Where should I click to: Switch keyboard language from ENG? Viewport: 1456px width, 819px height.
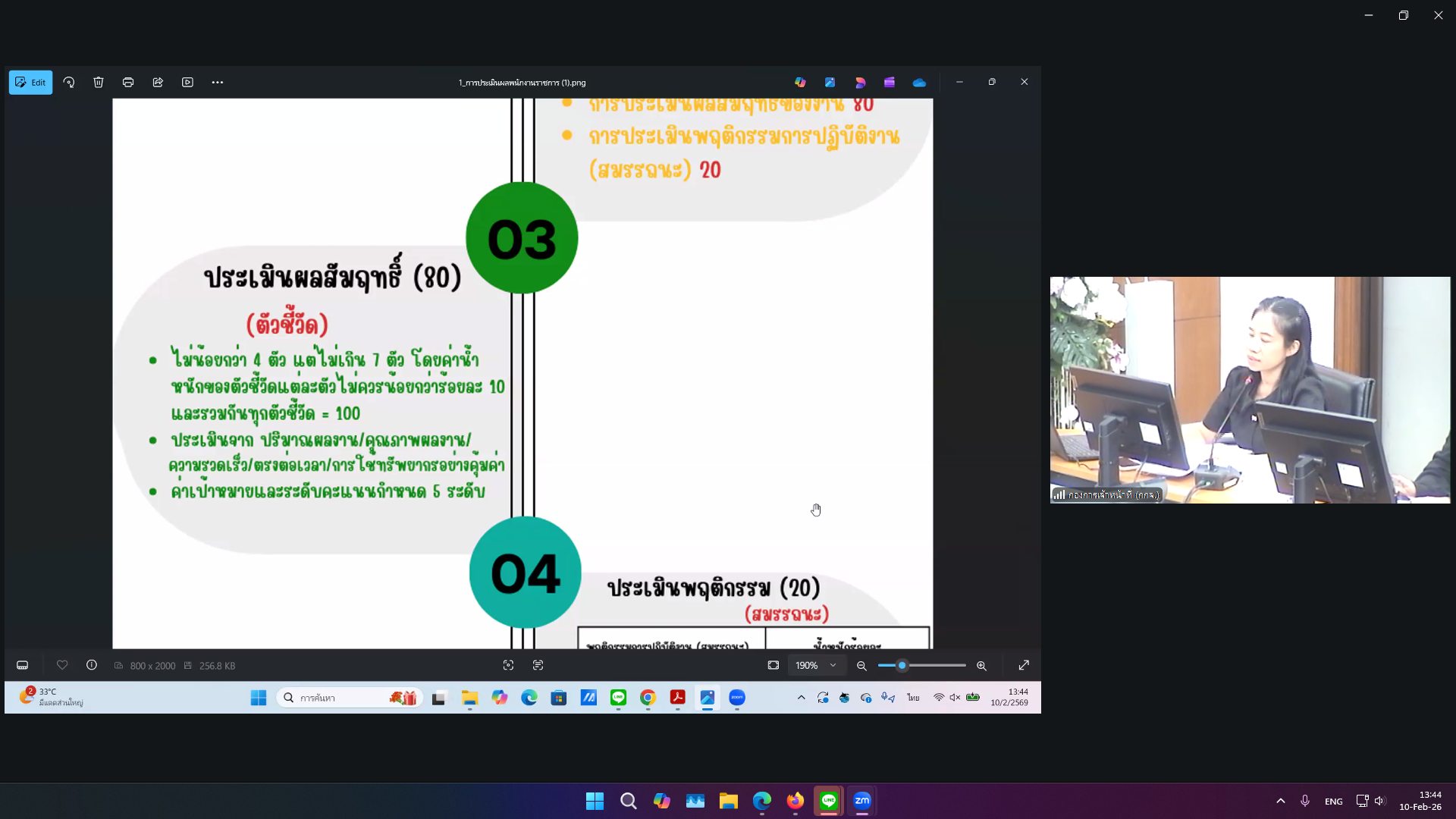(1332, 801)
